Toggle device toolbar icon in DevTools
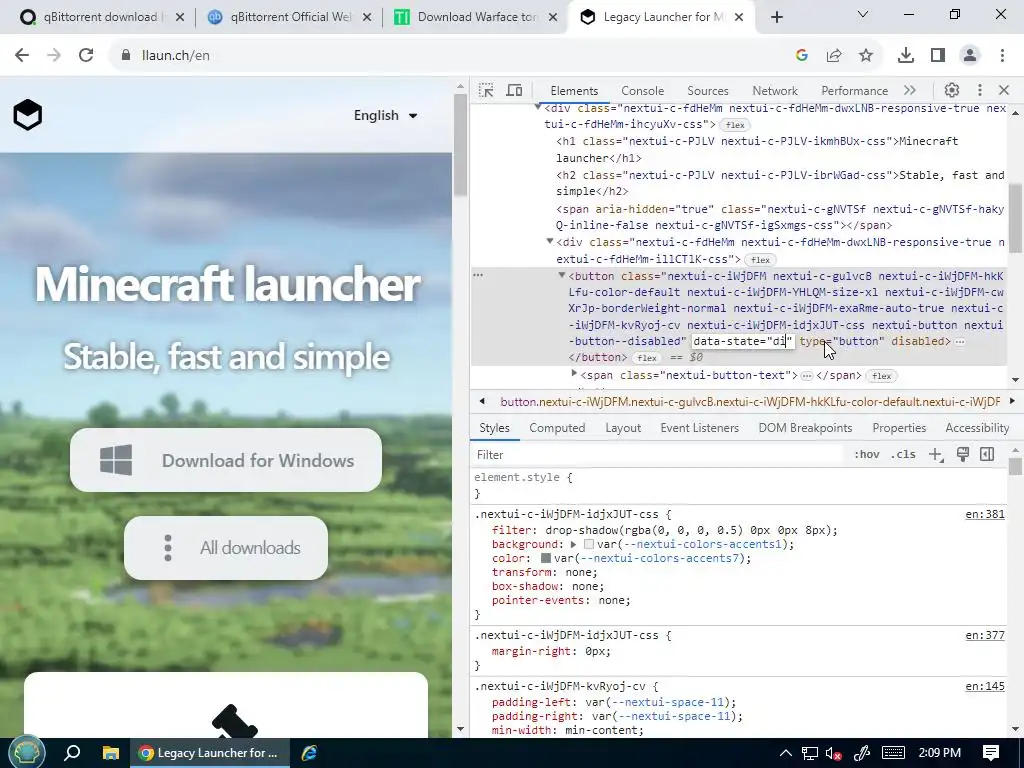 click(x=515, y=90)
